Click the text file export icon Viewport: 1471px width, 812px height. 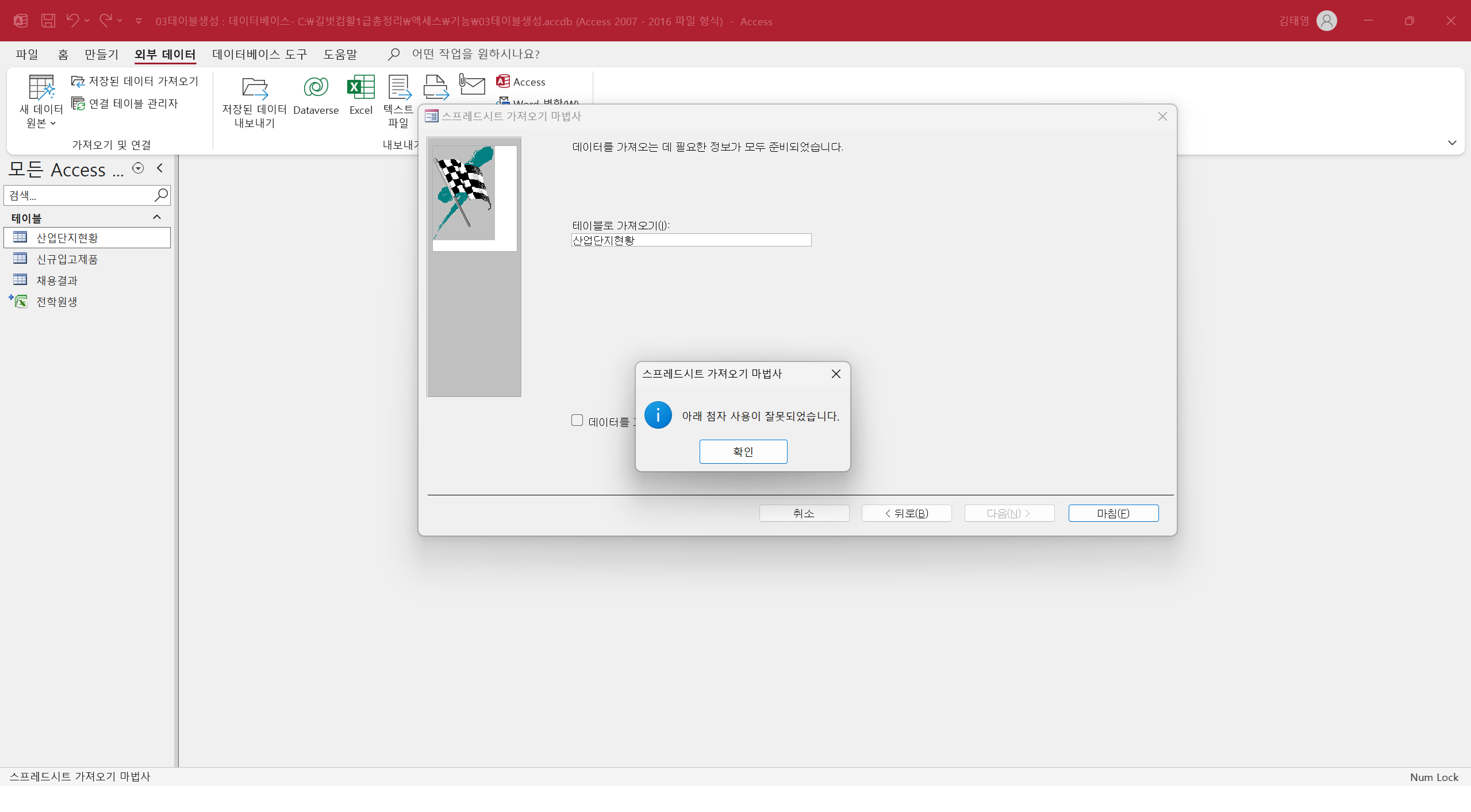coord(399,87)
